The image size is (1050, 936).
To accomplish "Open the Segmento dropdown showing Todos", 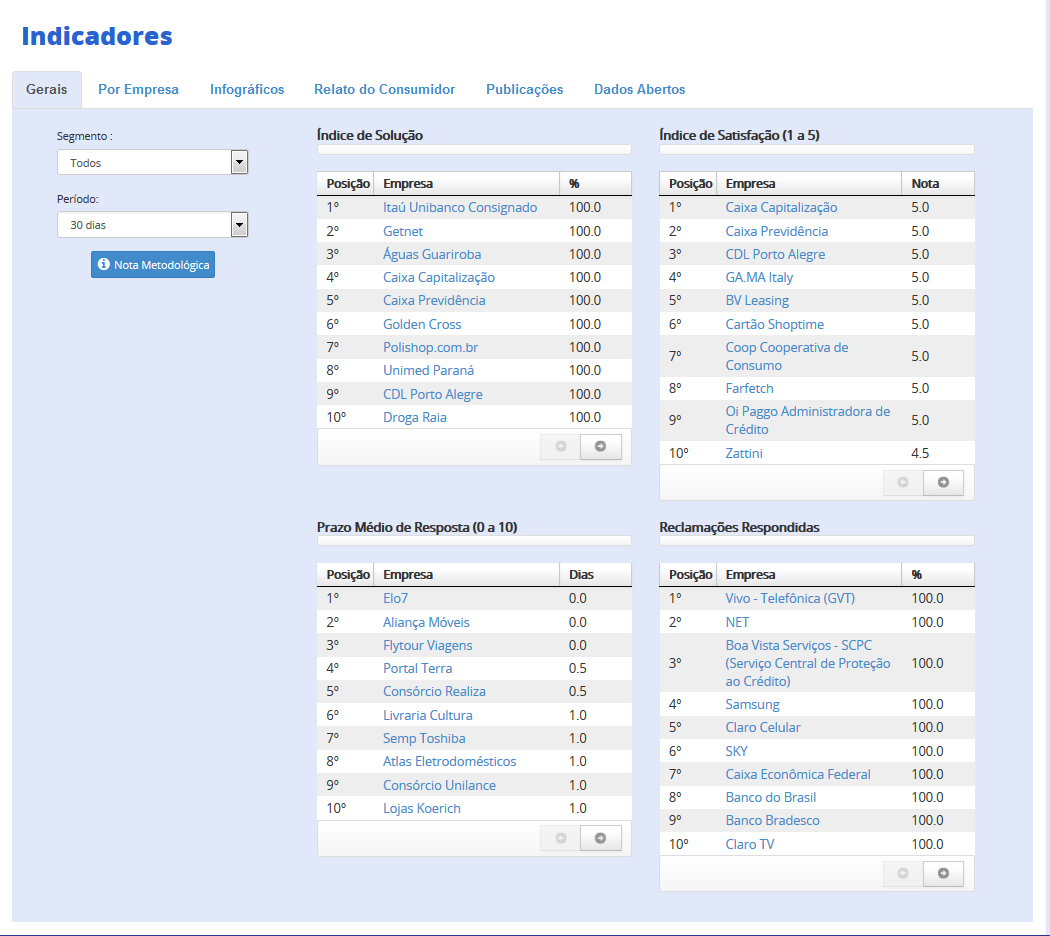I will (153, 163).
